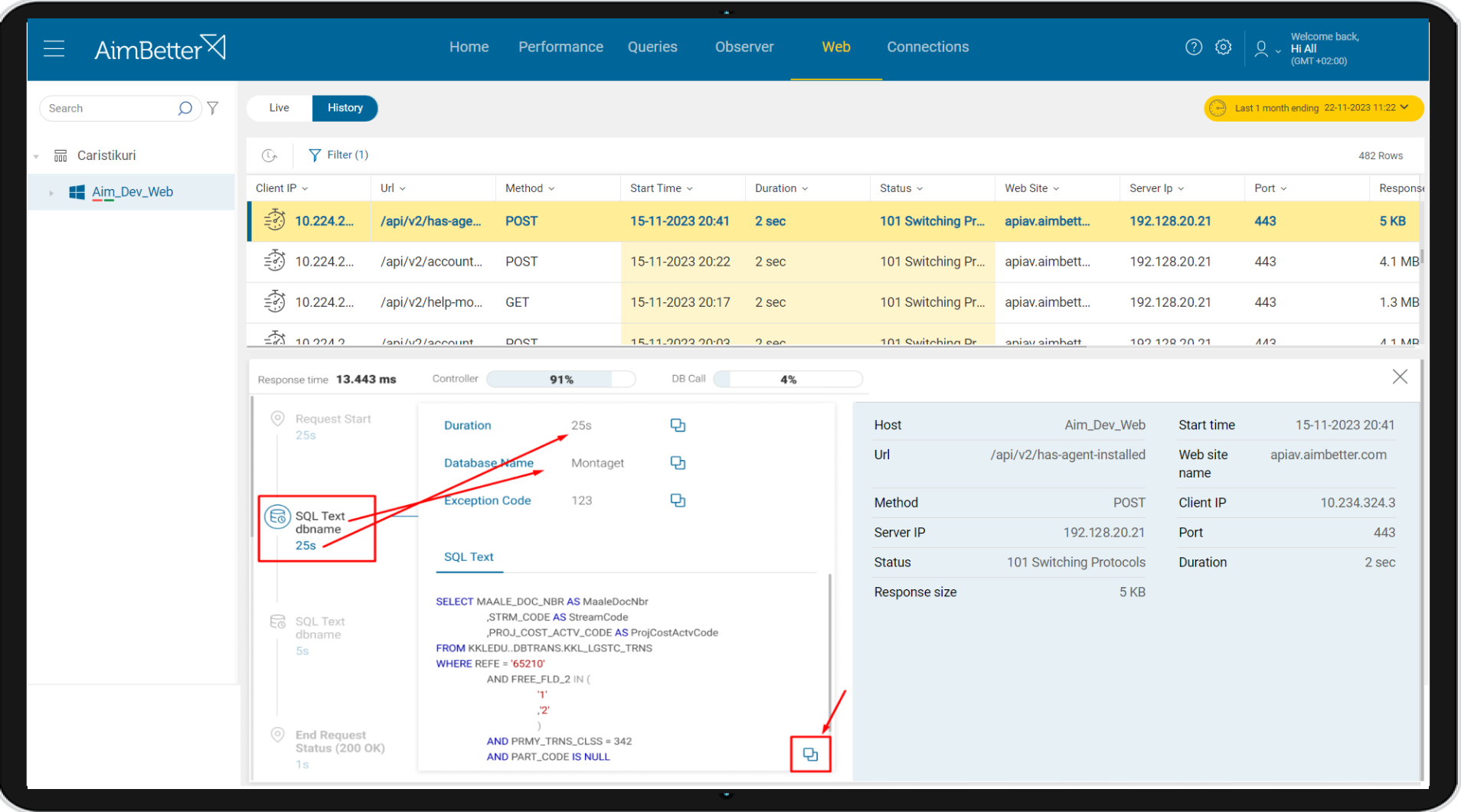
Task: Go to the Home menu
Action: click(x=469, y=47)
